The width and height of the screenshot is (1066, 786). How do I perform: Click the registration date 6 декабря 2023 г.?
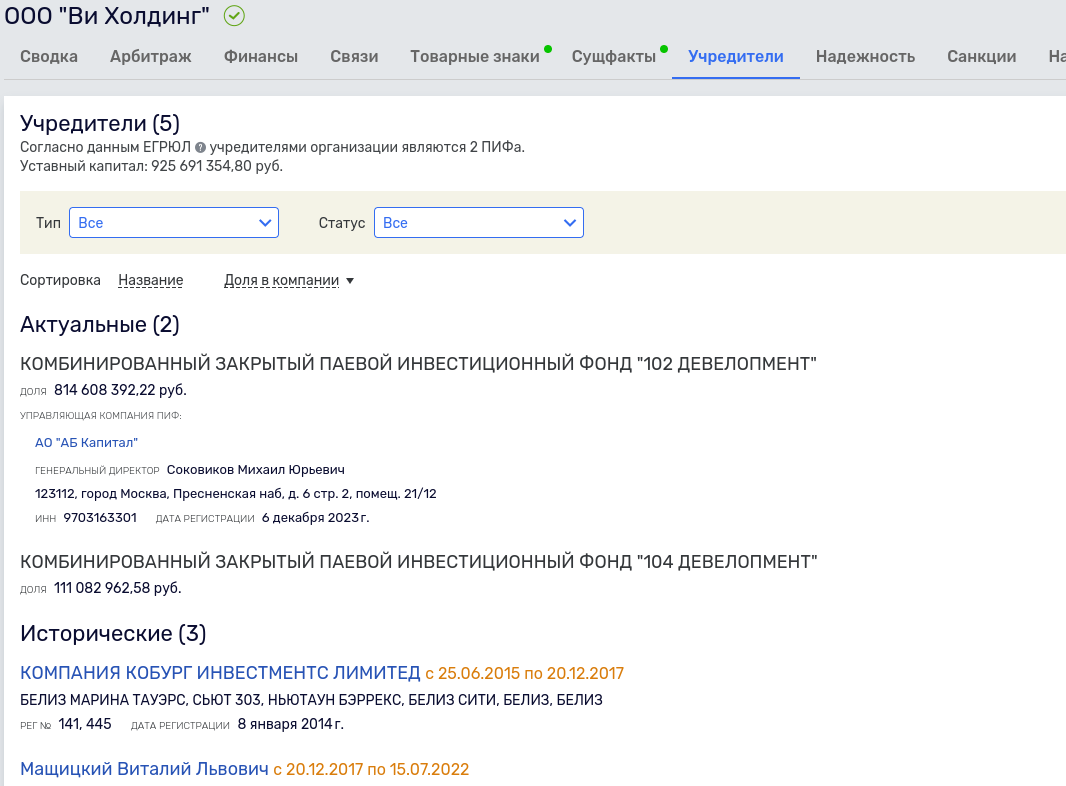(x=315, y=518)
